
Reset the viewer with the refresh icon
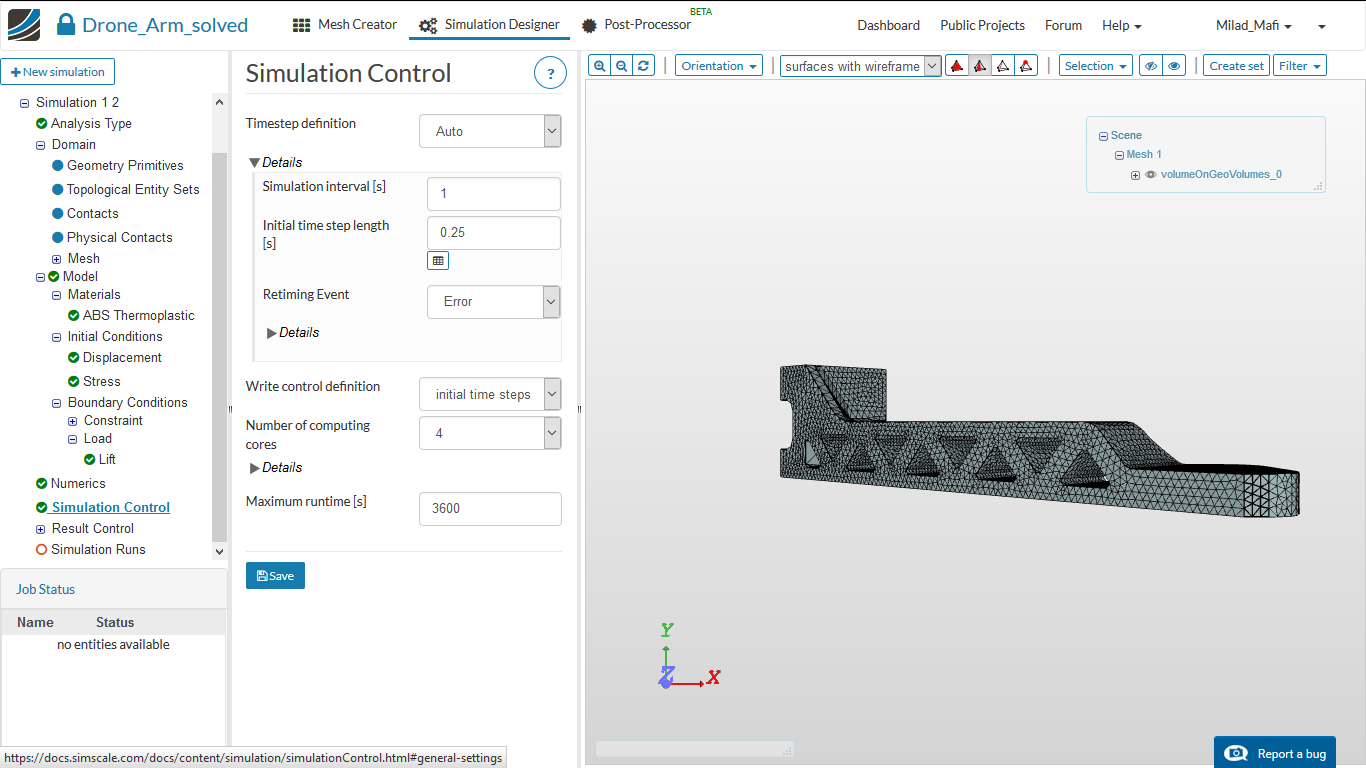pyautogui.click(x=644, y=66)
